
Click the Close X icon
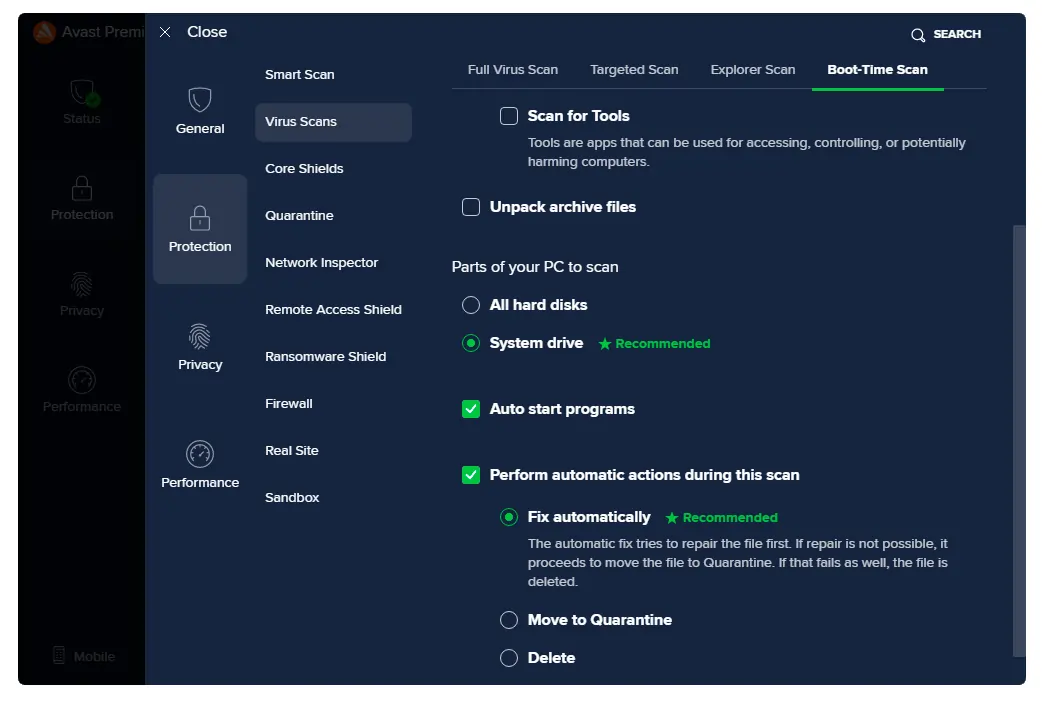click(165, 32)
